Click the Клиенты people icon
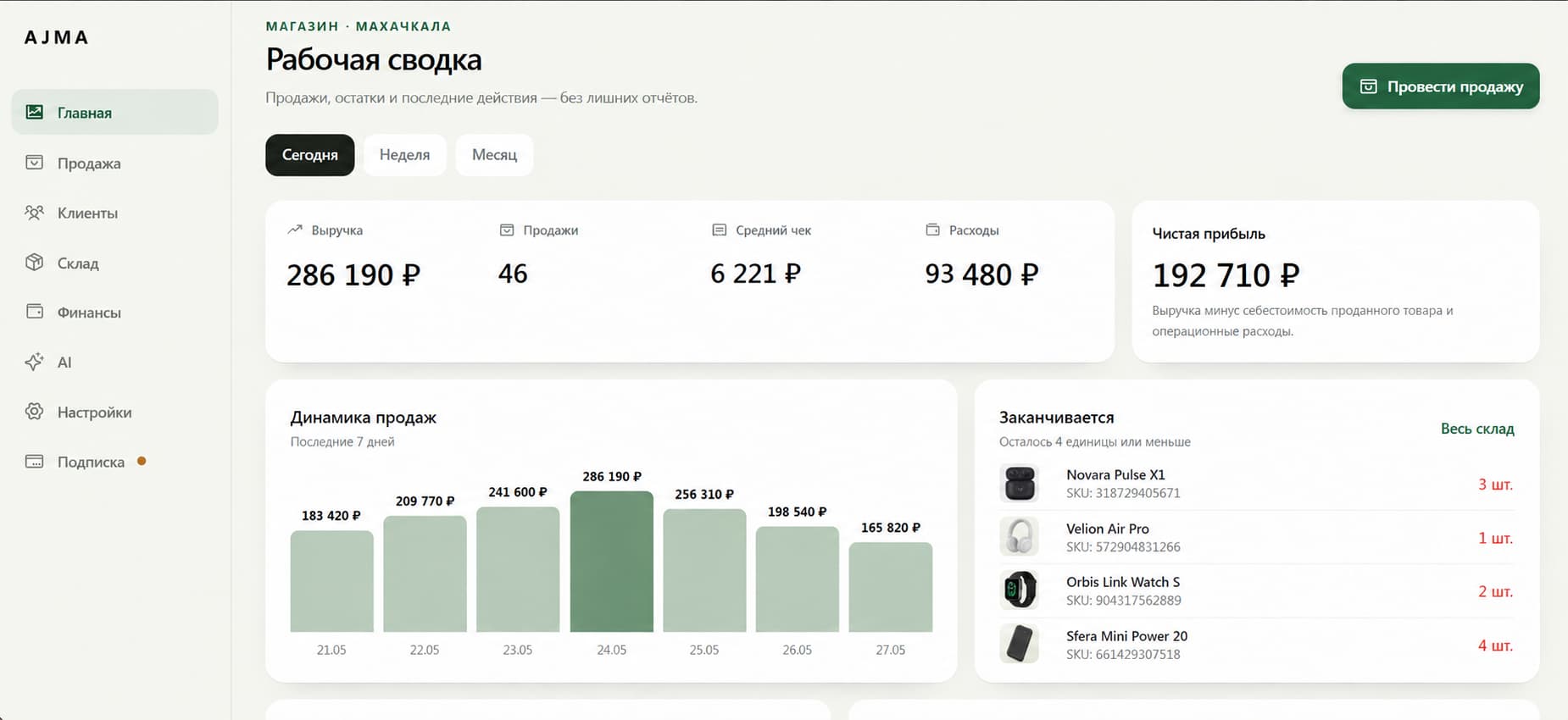The image size is (1568, 720). (x=34, y=212)
